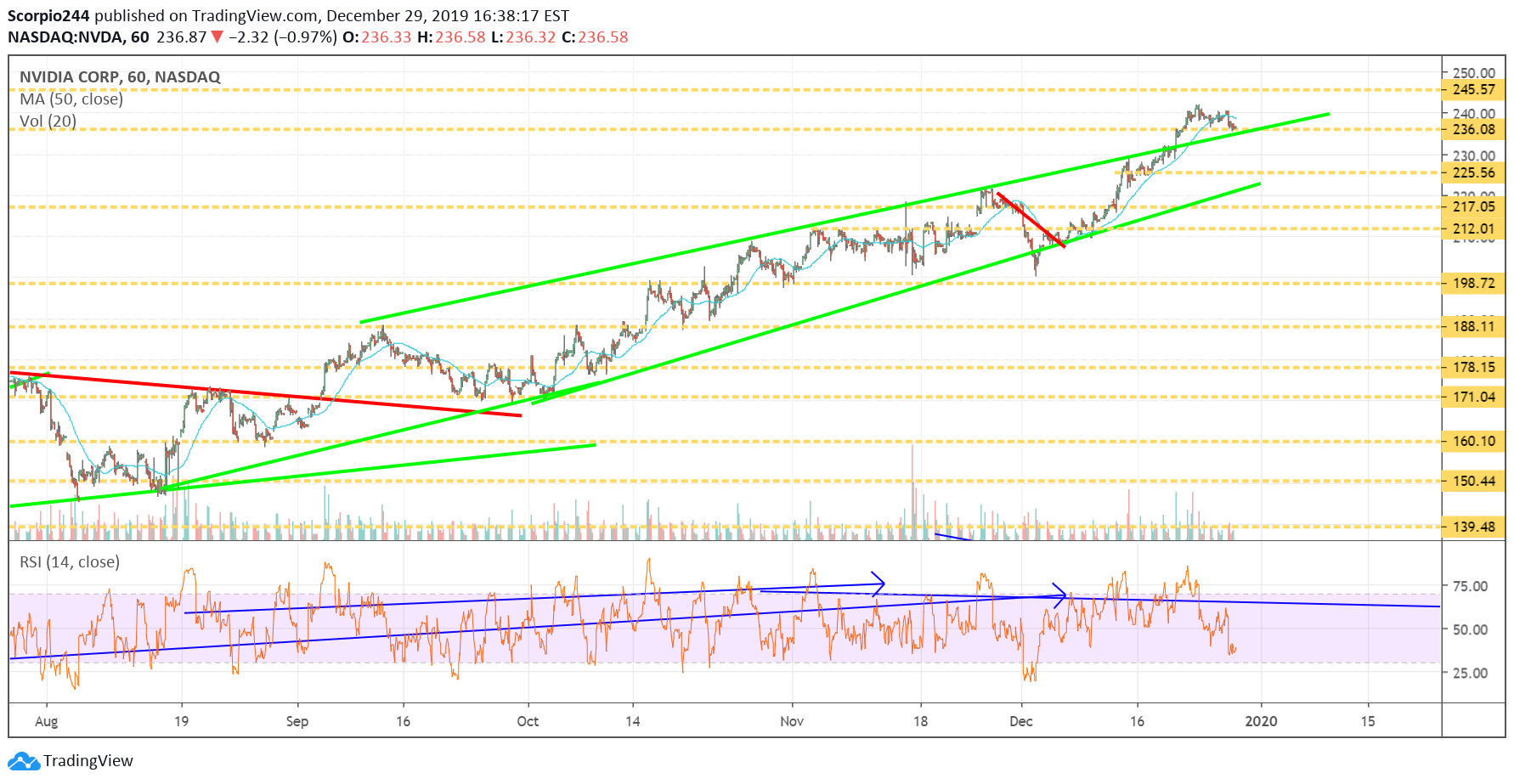The width and height of the screenshot is (1514, 784).
Task: Click the low price value 236.32
Action: 531,37
